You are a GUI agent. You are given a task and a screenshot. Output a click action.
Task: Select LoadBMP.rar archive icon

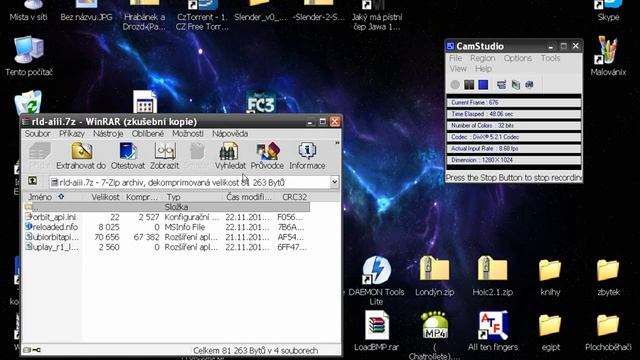click(x=376, y=331)
